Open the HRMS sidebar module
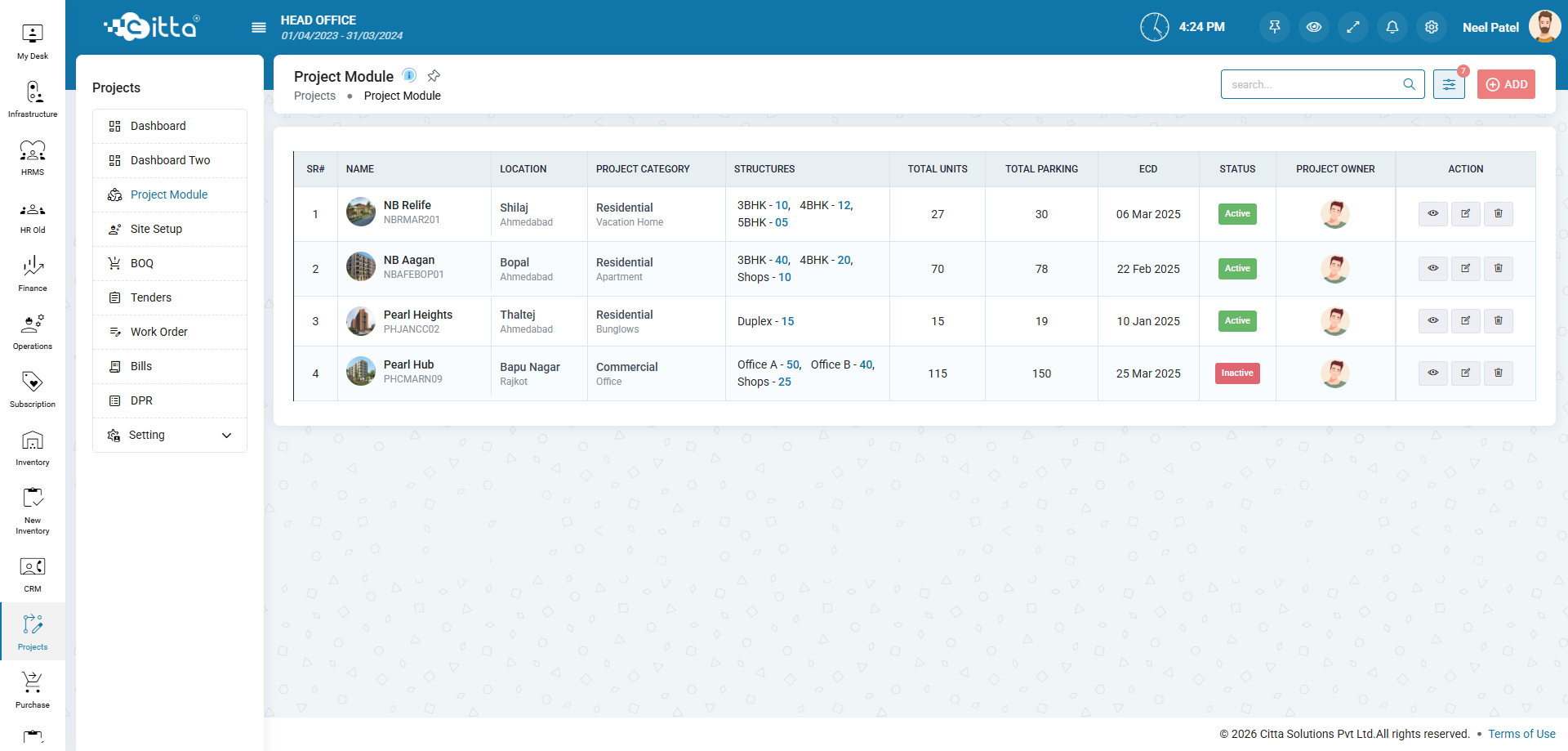The width and height of the screenshot is (1568, 751). [33, 158]
